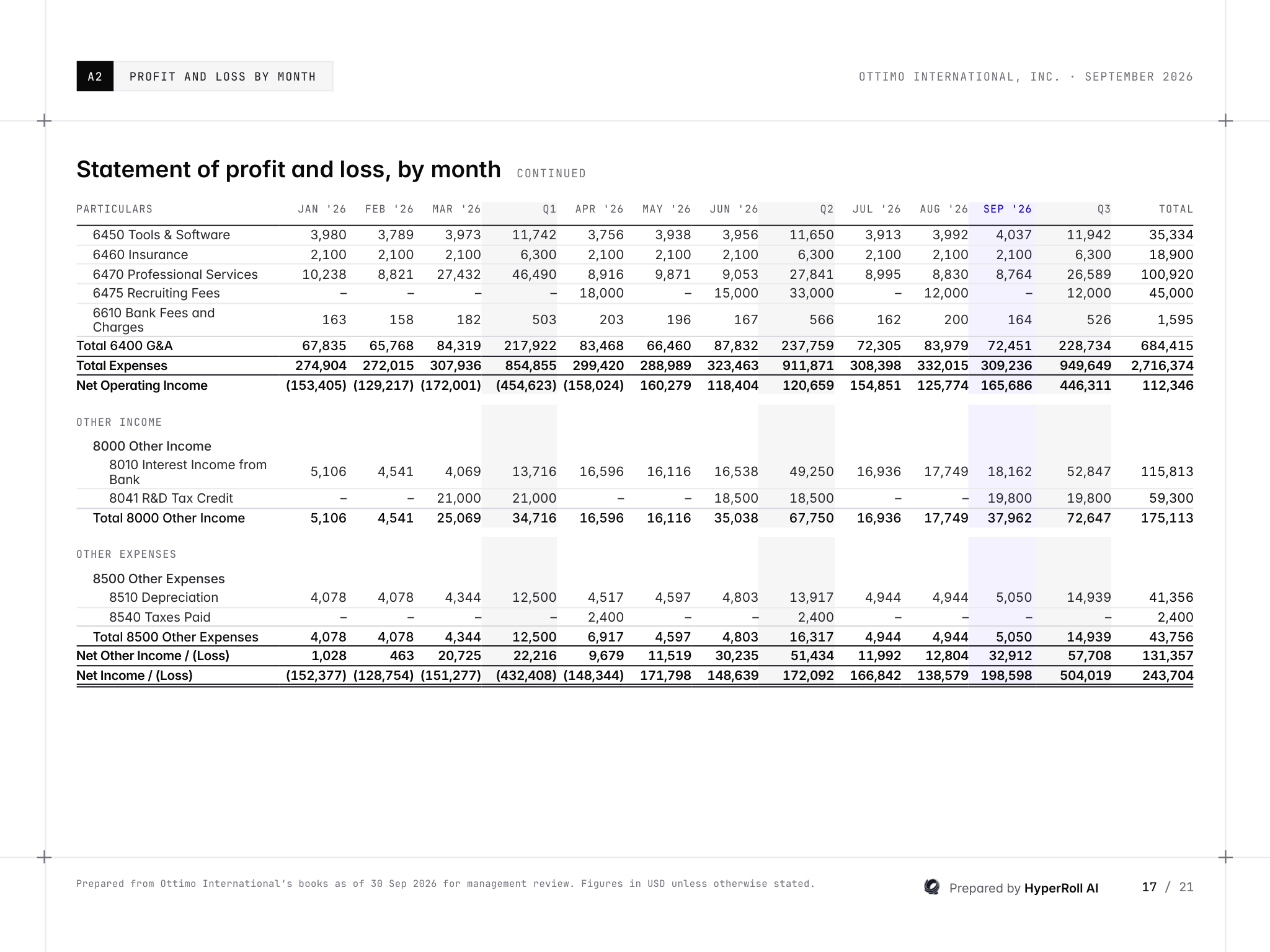1270x952 pixels.
Task: Select 6610 Bank Fees and Charges label
Action: [x=154, y=320]
